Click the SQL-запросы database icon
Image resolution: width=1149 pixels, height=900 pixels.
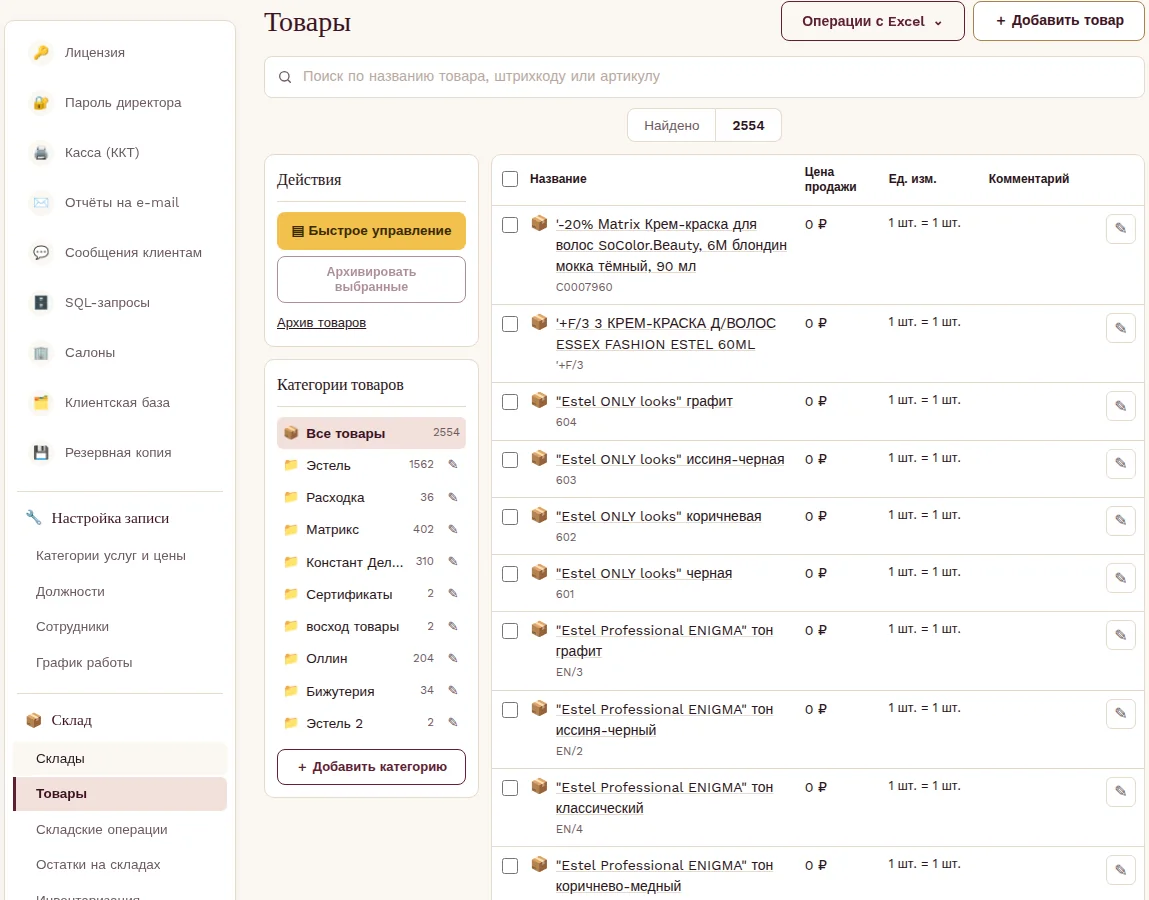coord(41,303)
